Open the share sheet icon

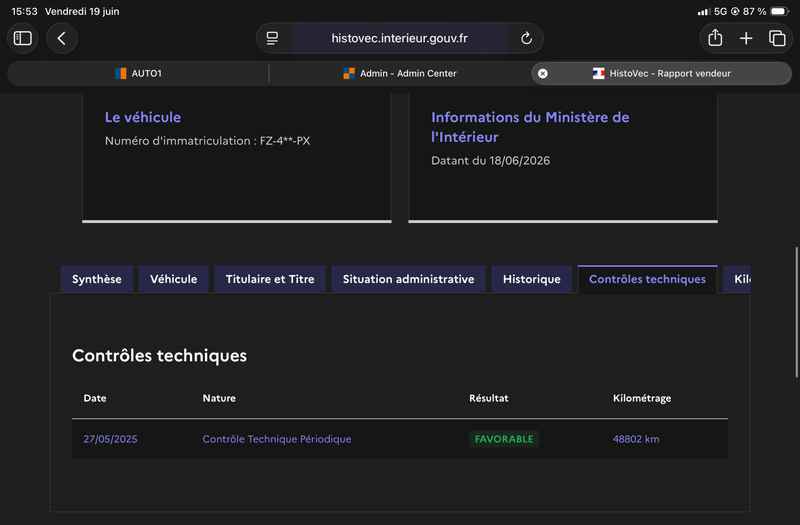point(715,38)
